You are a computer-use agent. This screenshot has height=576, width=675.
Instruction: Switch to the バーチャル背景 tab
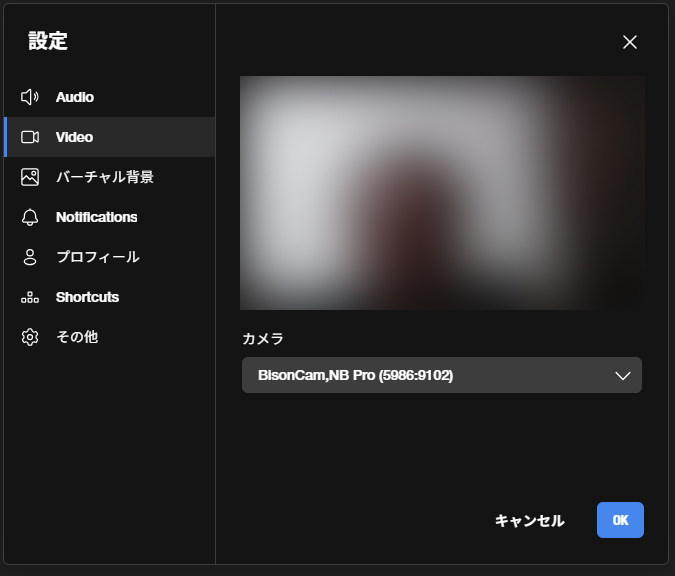110,177
